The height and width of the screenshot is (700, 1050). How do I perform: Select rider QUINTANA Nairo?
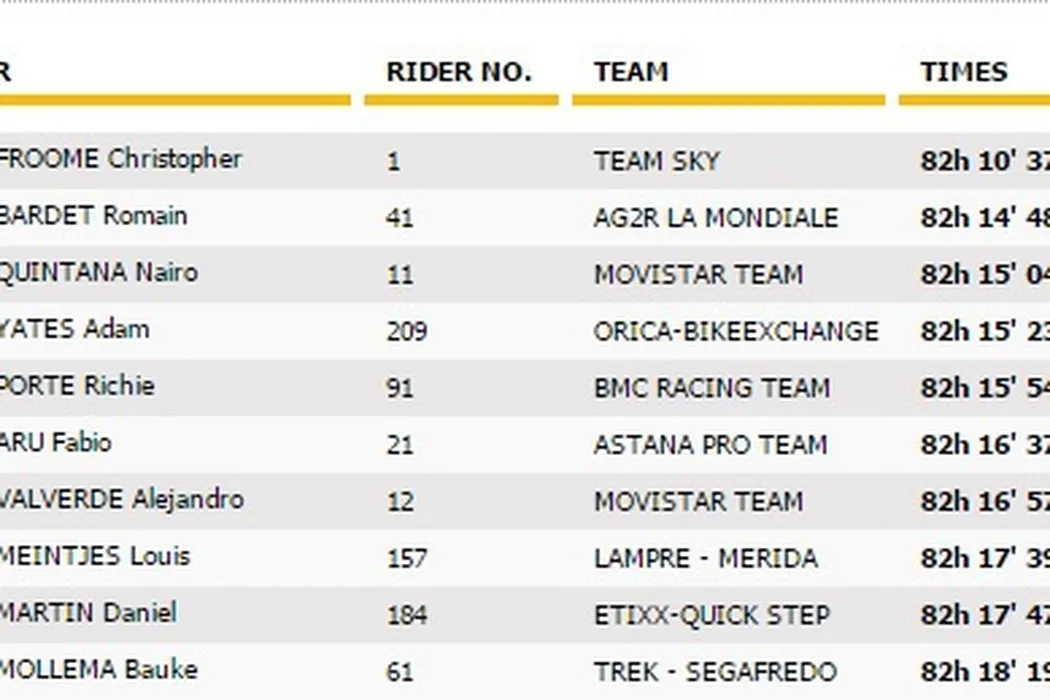pos(98,273)
